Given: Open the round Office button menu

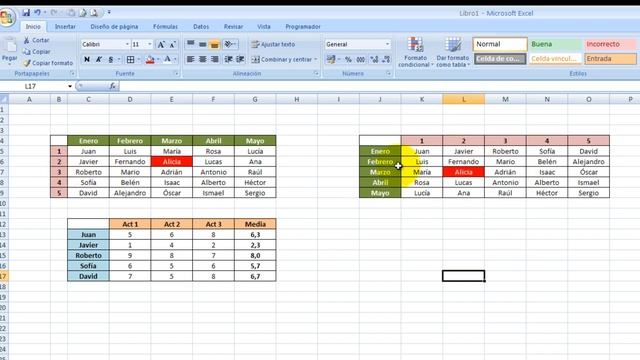Looking at the screenshot, I should coord(7,17).
